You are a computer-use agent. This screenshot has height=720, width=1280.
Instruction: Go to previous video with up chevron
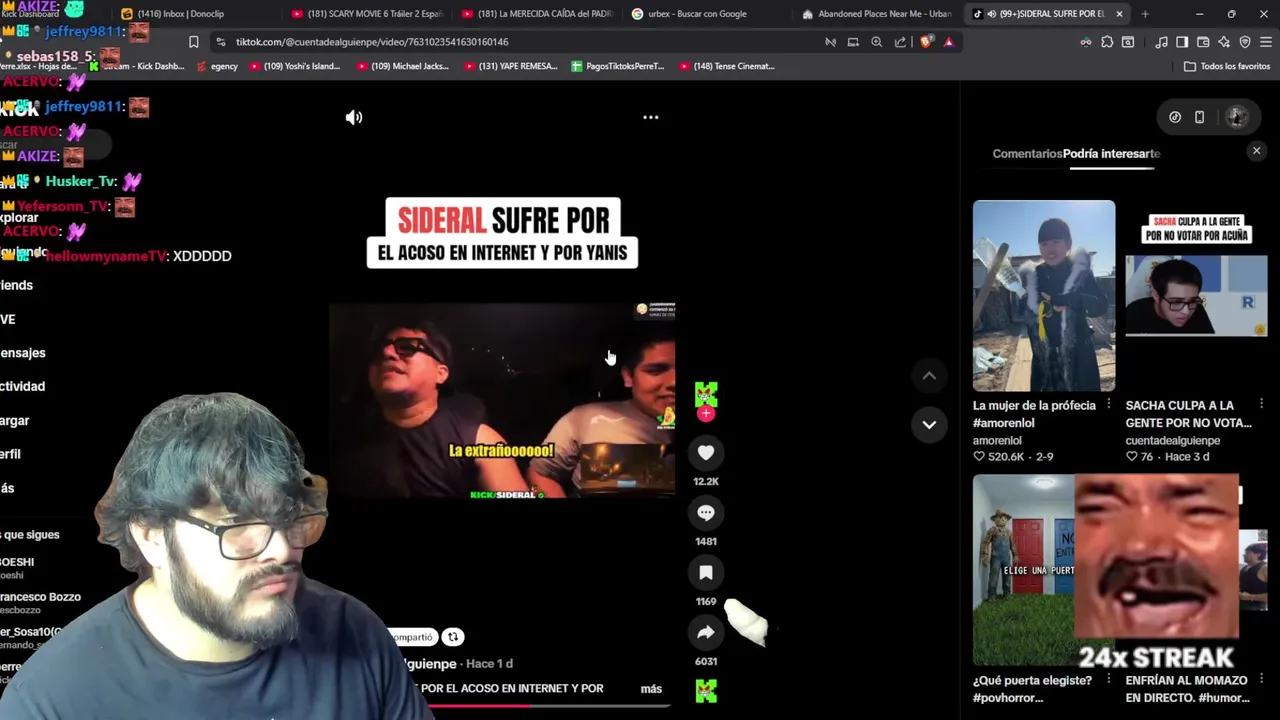pyautogui.click(x=929, y=376)
